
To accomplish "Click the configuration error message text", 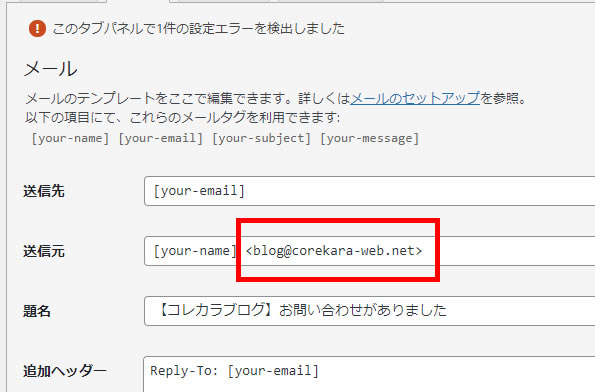I will pos(198,29).
